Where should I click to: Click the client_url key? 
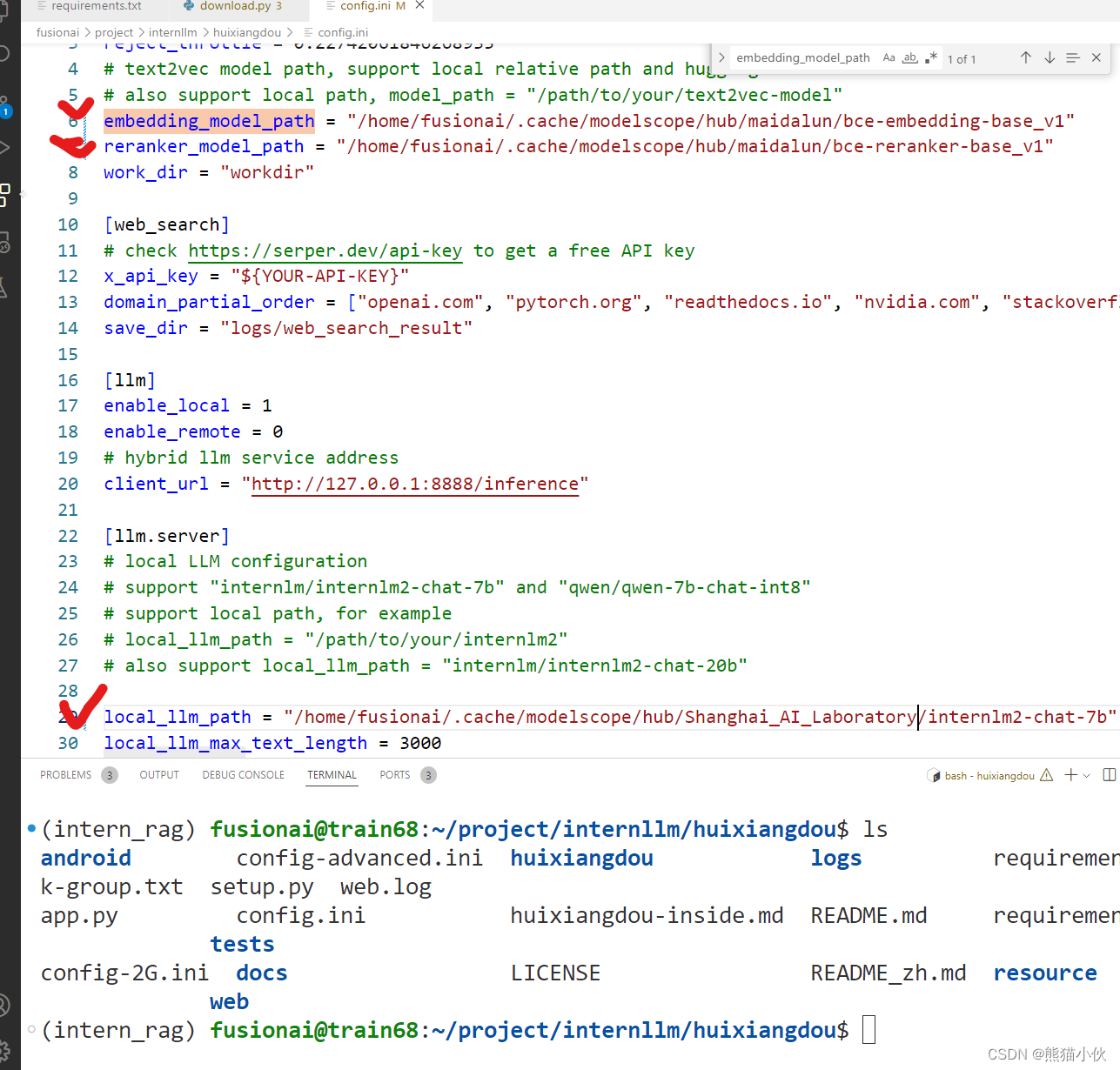tap(156, 484)
